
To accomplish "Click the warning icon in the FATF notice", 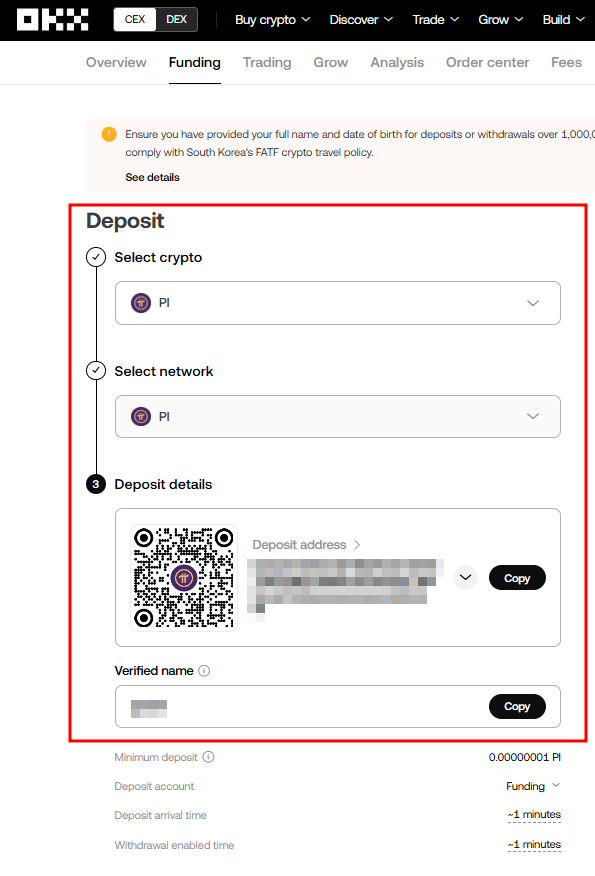I will pos(108,133).
